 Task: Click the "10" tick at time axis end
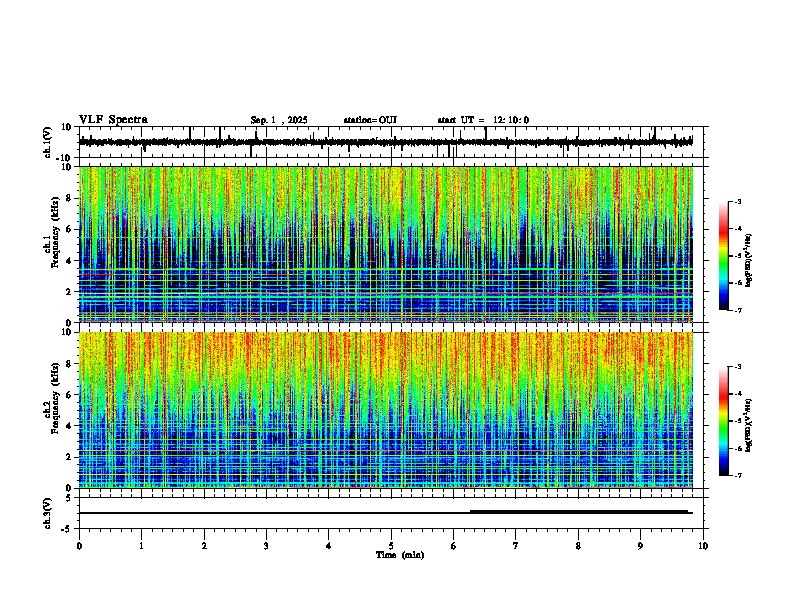click(703, 546)
